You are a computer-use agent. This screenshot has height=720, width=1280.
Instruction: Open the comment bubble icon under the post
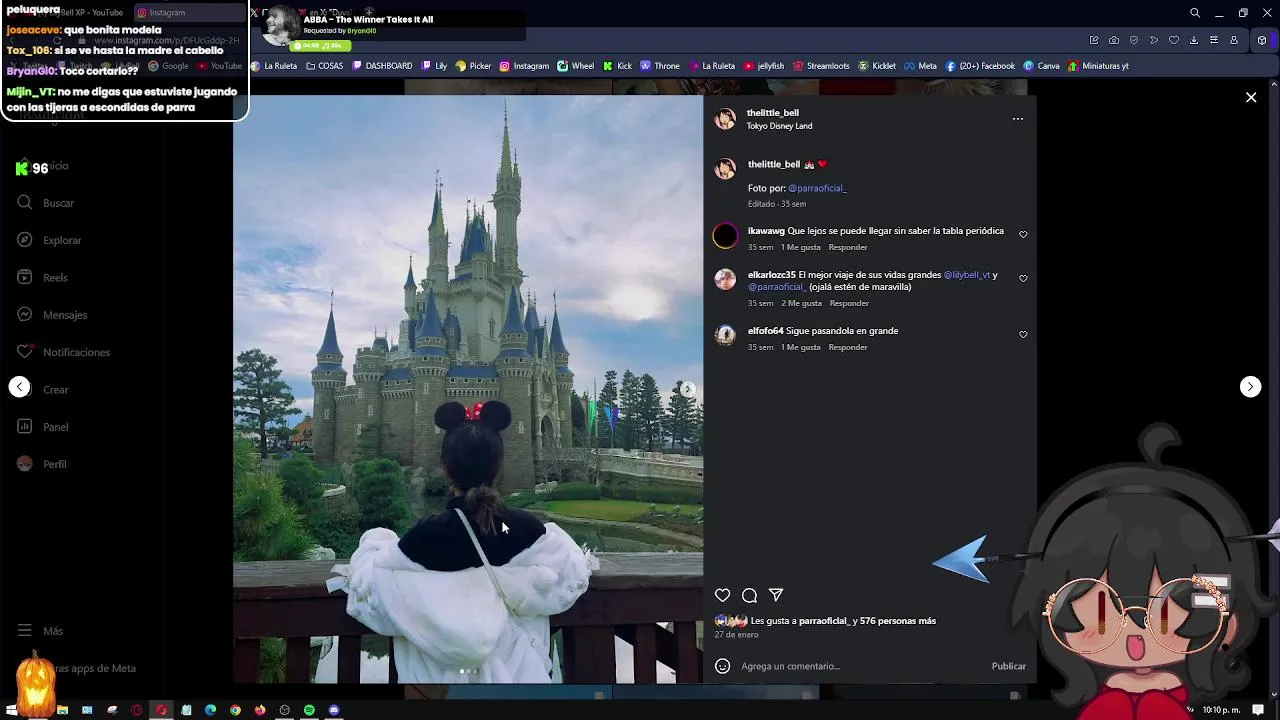pos(749,595)
